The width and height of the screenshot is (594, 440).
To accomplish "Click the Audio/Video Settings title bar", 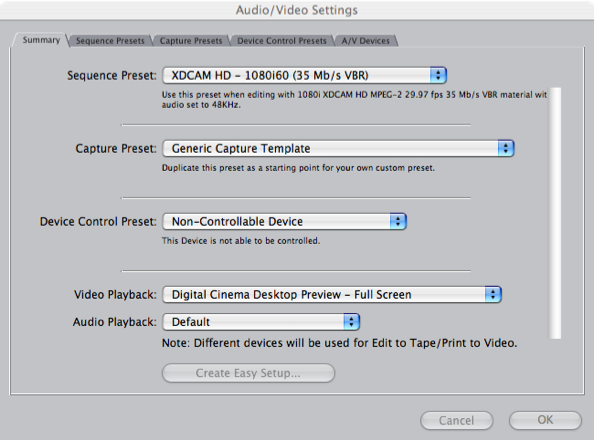I will click(297, 10).
